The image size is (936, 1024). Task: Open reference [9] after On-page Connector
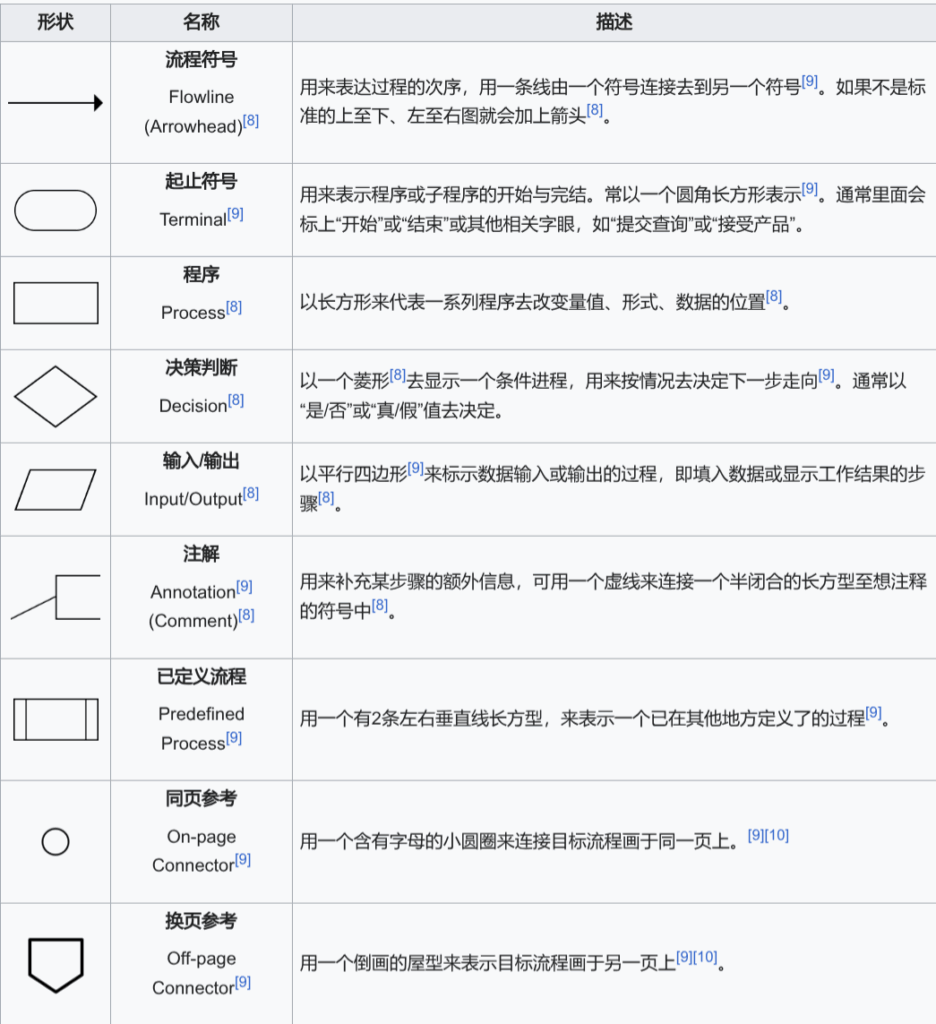242,859
